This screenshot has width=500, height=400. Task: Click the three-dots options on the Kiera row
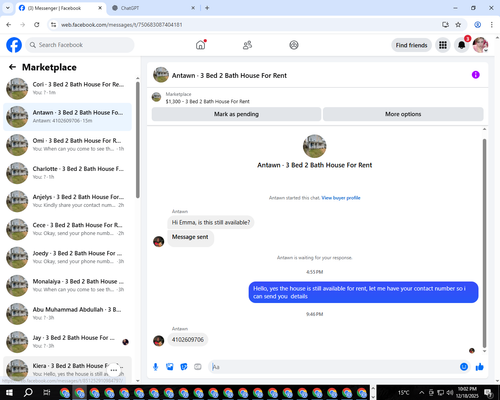pos(114,370)
